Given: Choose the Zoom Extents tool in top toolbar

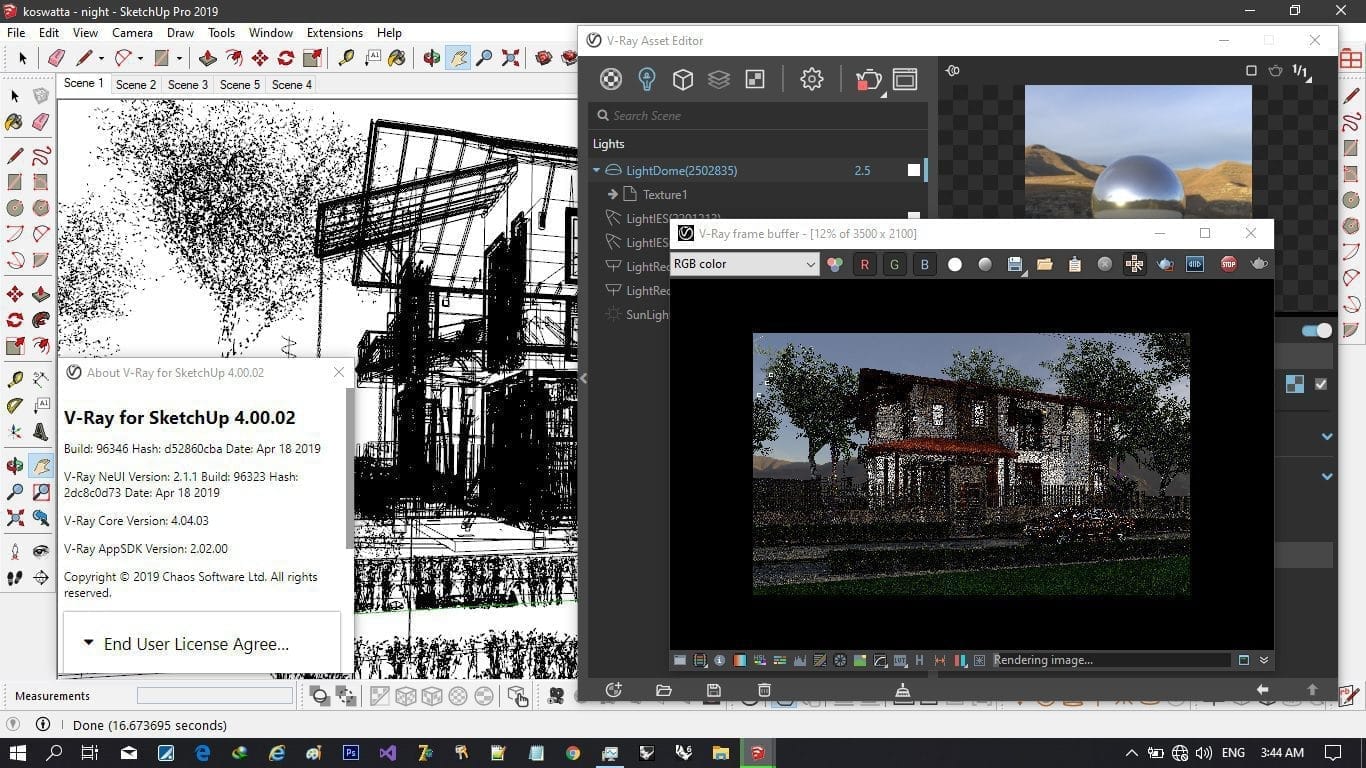Looking at the screenshot, I should pos(511,58).
